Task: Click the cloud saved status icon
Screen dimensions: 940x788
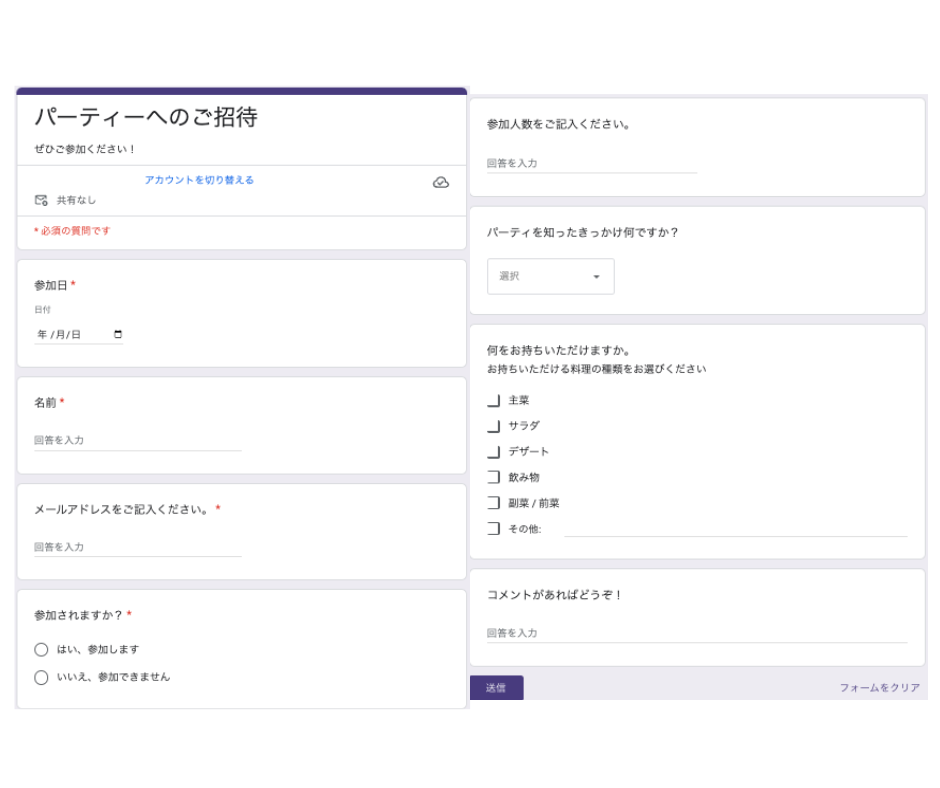Action: [441, 182]
